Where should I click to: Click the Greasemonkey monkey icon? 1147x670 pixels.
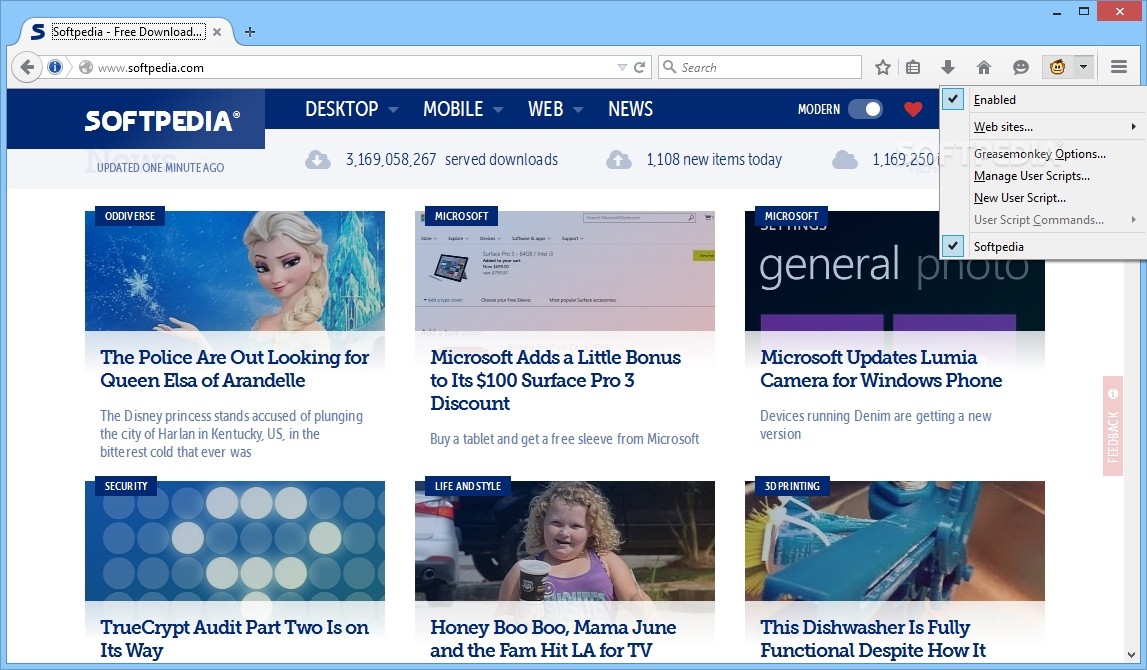(1057, 67)
